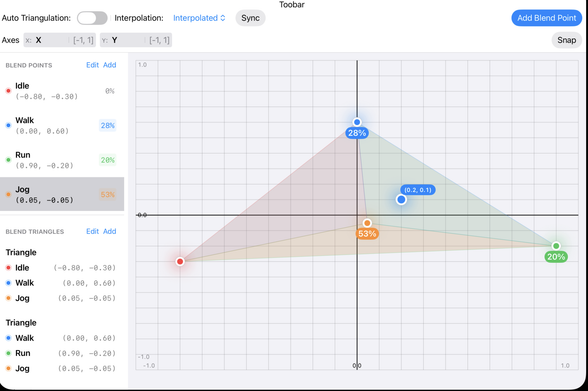Image resolution: width=588 pixels, height=391 pixels.
Task: Click Edit next to Blend Triangles
Action: tap(92, 231)
